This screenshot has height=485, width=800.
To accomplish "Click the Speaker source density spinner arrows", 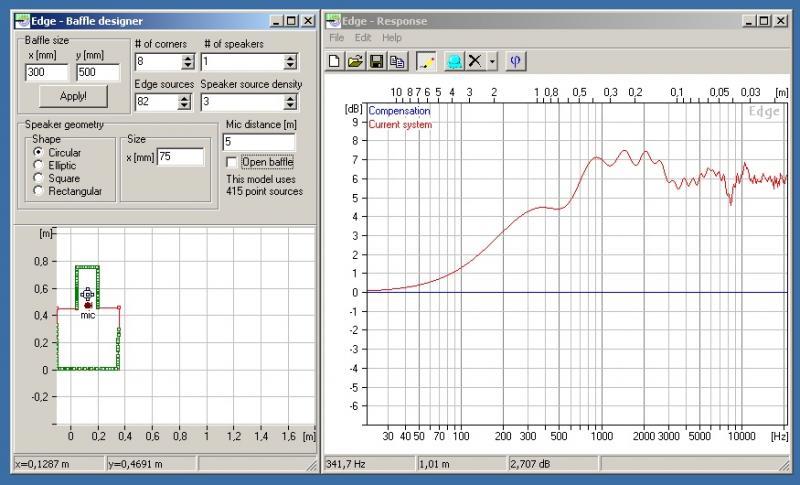I will click(x=290, y=102).
